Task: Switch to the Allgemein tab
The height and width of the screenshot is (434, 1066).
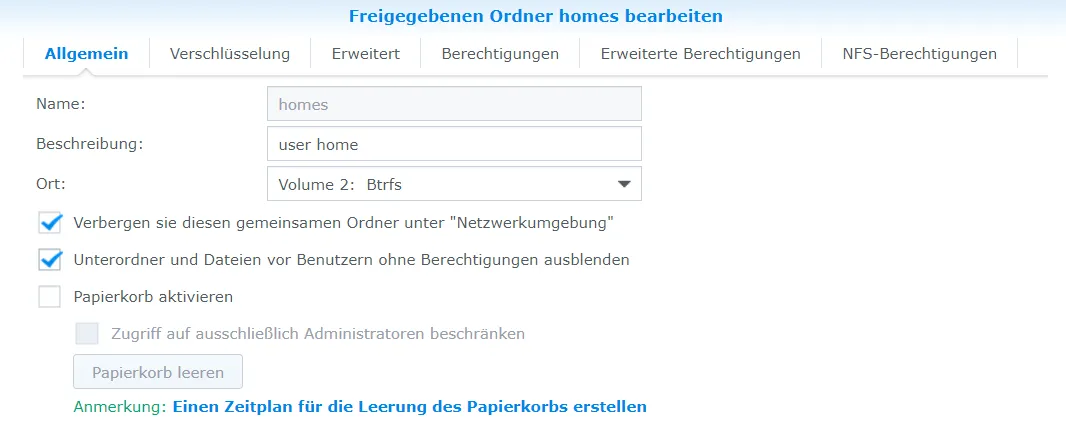Action: coord(86,54)
